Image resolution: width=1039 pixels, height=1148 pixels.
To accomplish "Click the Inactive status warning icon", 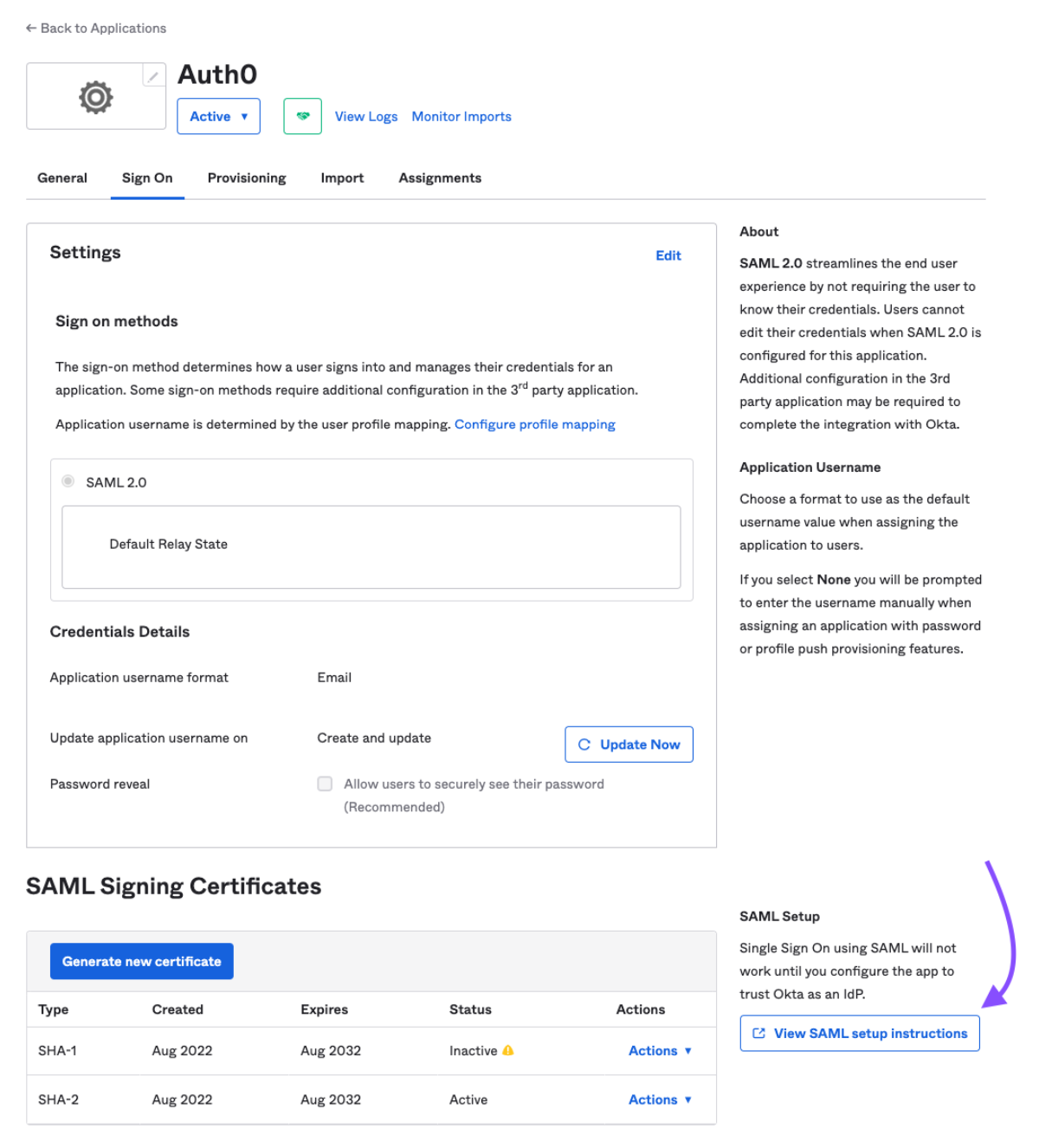I will click(x=508, y=1050).
